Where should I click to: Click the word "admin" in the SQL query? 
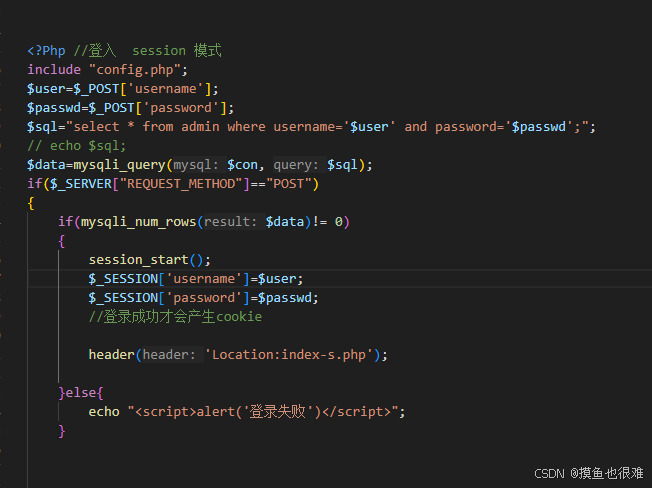click(200, 126)
